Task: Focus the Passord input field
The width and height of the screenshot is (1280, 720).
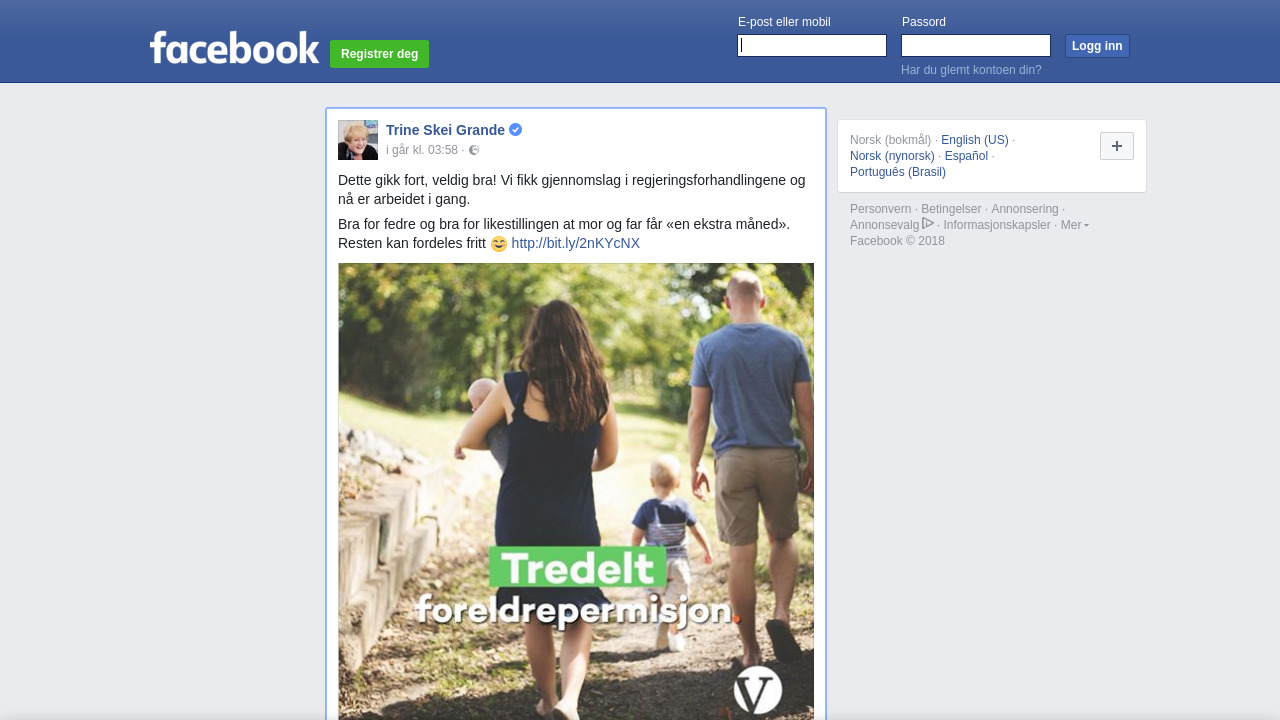Action: tap(976, 46)
